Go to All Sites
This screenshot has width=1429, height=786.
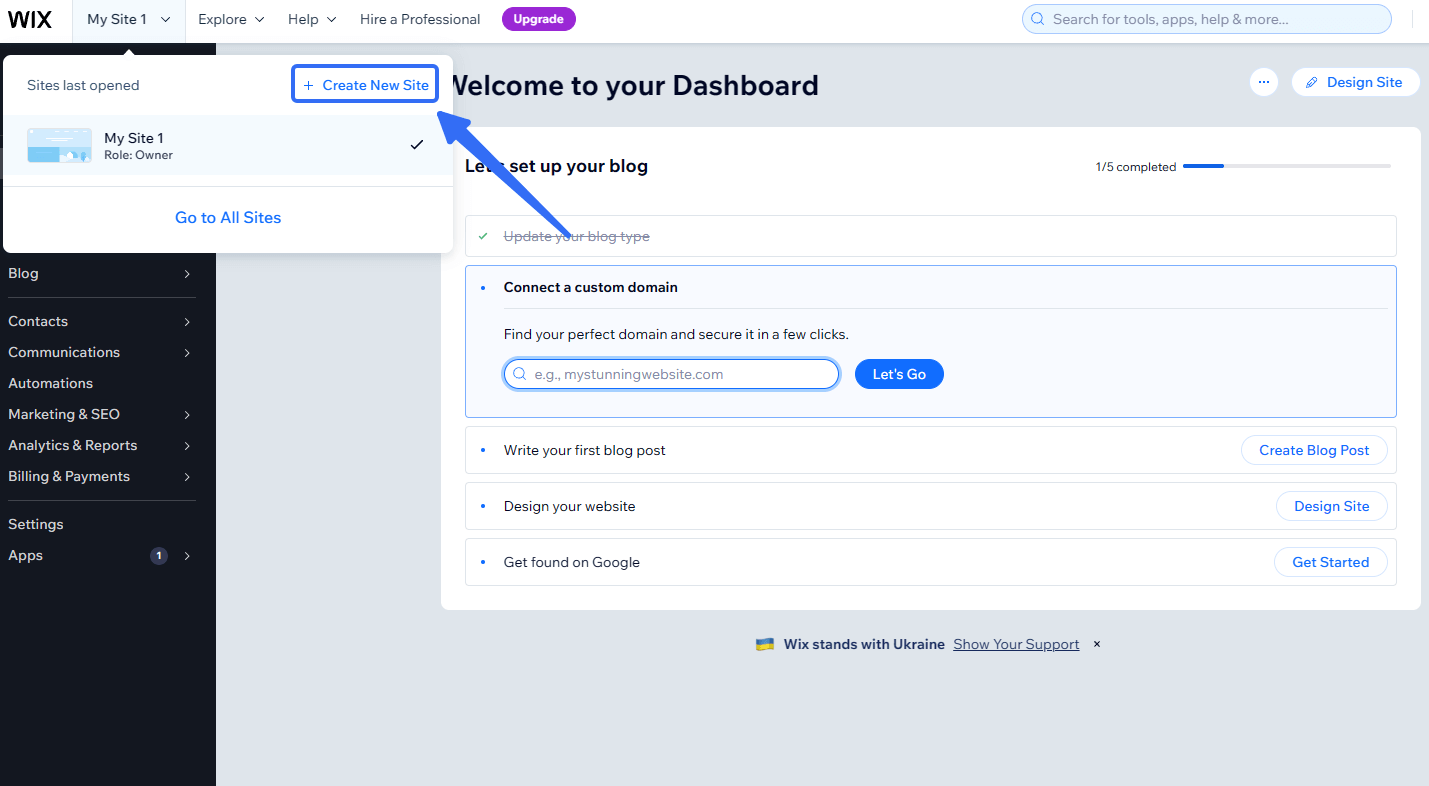coord(228,218)
